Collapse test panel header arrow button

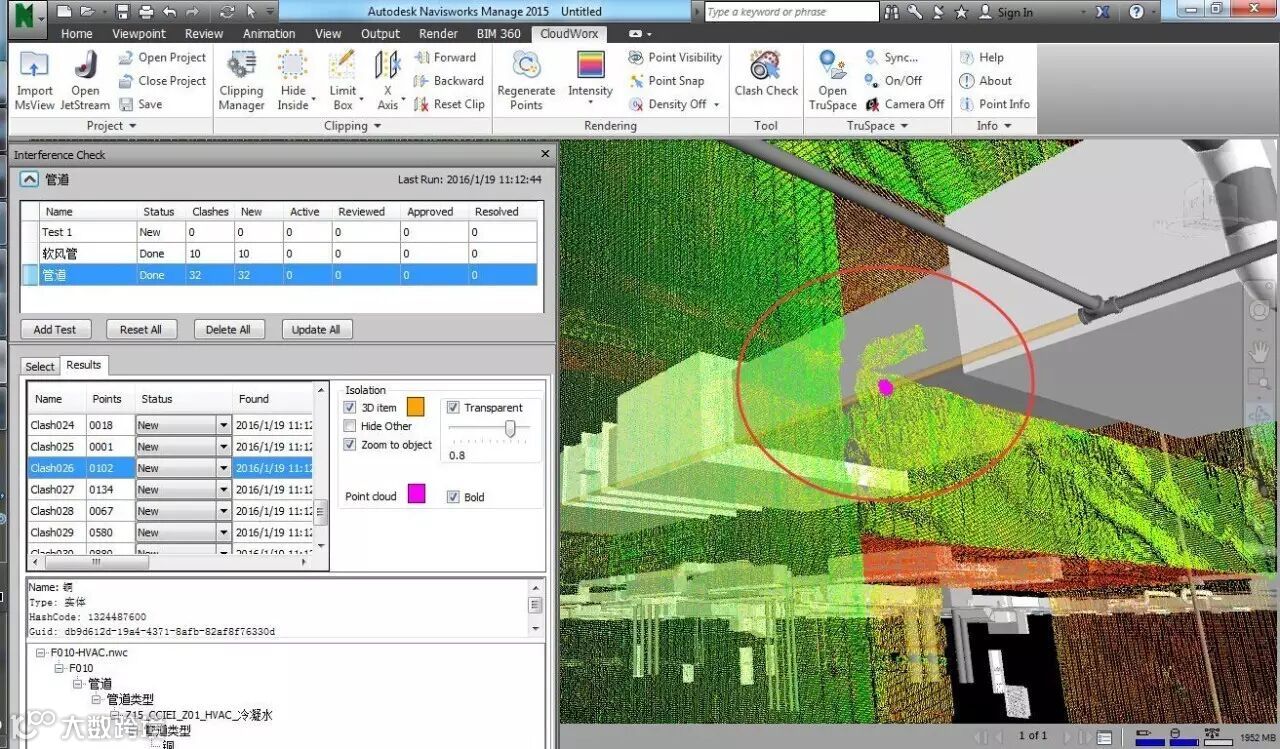pyautogui.click(x=29, y=180)
